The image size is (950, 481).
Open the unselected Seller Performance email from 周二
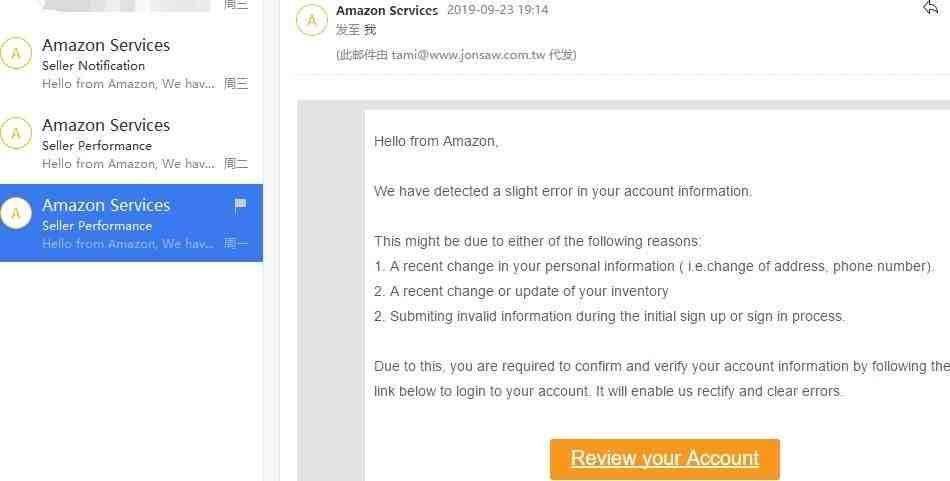click(x=131, y=144)
